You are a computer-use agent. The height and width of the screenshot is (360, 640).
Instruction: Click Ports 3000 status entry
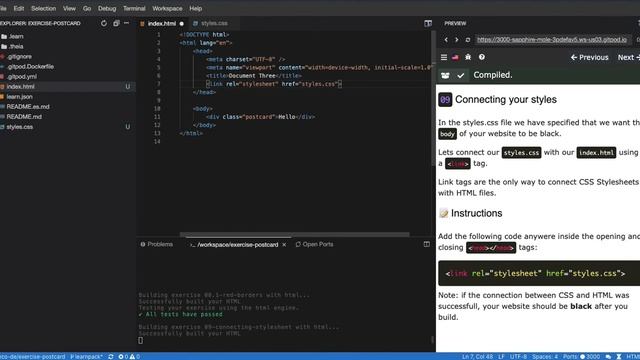[x=582, y=356]
